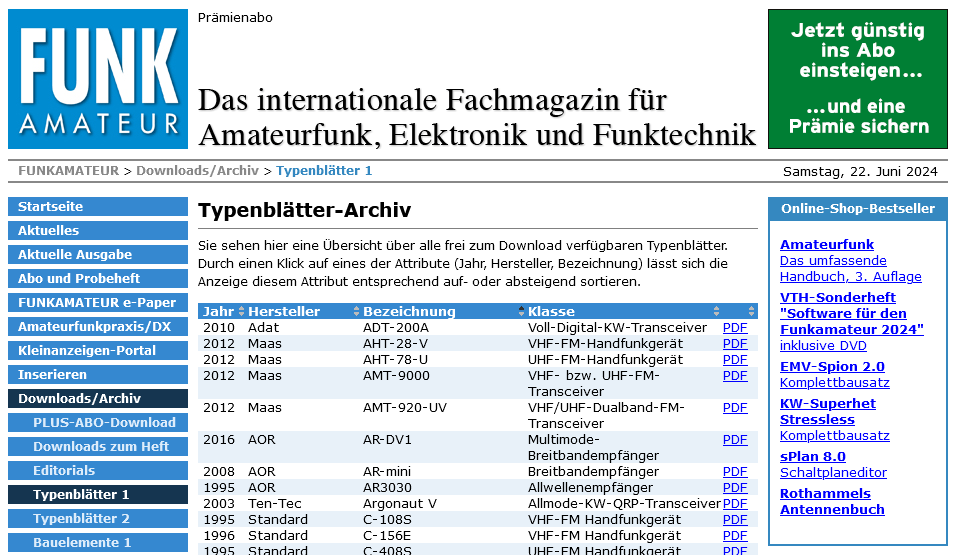This screenshot has width=957, height=555.
Task: Switch to Typenblätter 2 in sidebar
Action: coord(98,518)
